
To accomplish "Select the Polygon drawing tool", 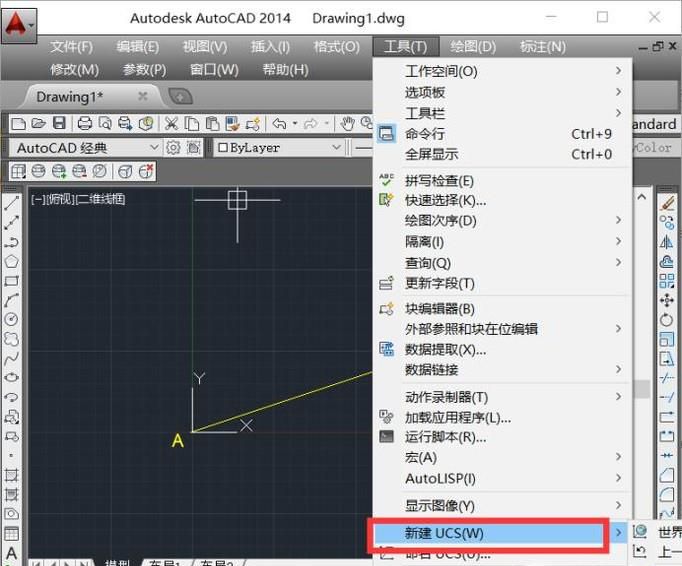I will pos(12,261).
